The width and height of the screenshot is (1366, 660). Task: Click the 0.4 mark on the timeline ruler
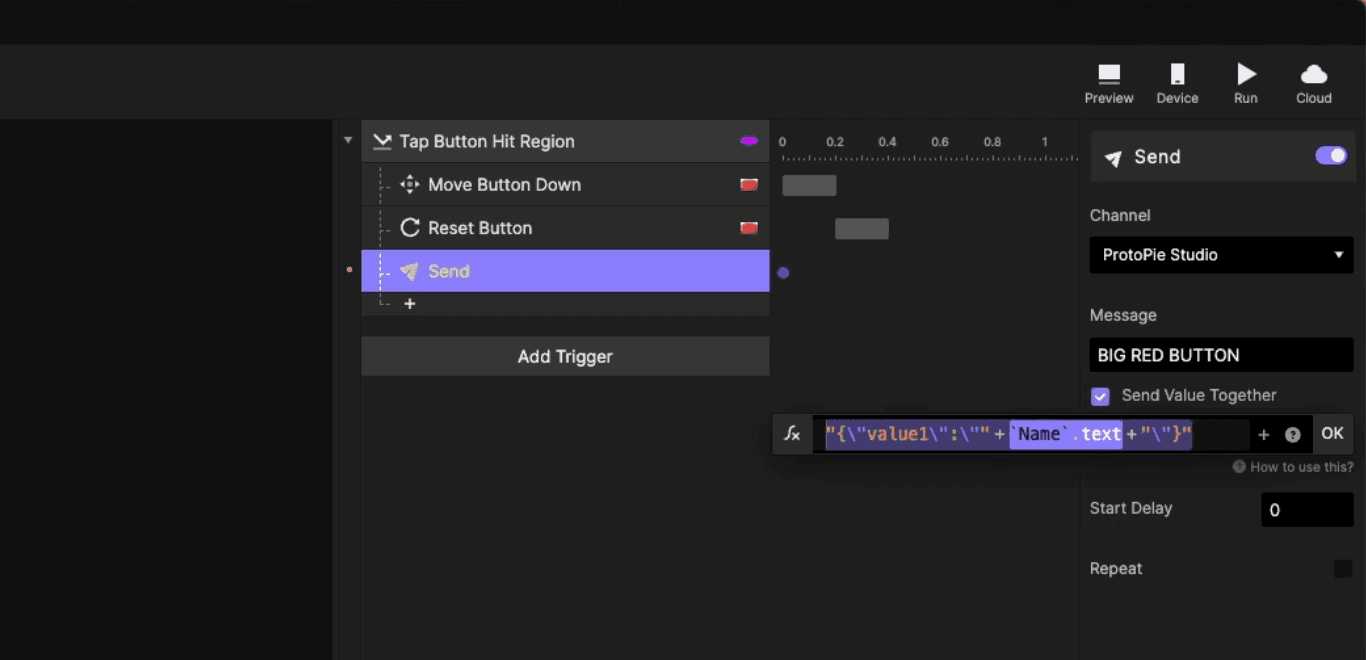click(x=887, y=142)
